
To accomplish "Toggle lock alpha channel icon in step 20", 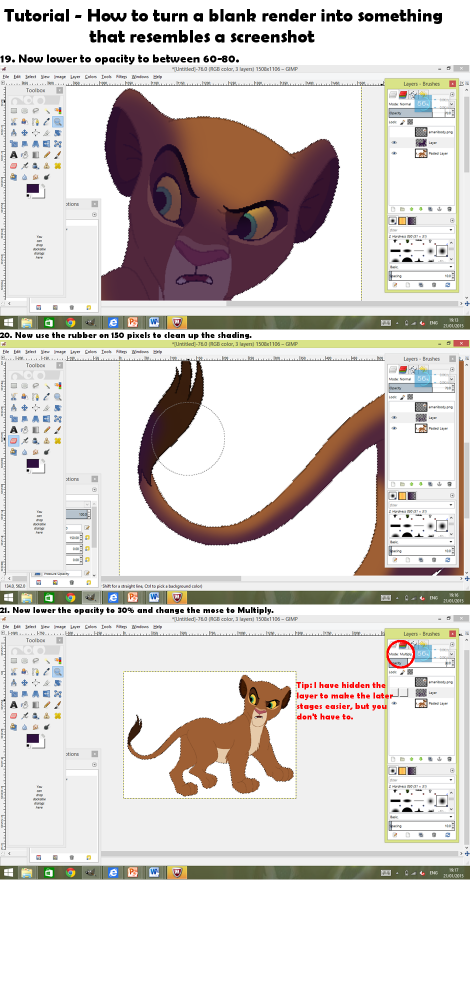I will pos(410,397).
